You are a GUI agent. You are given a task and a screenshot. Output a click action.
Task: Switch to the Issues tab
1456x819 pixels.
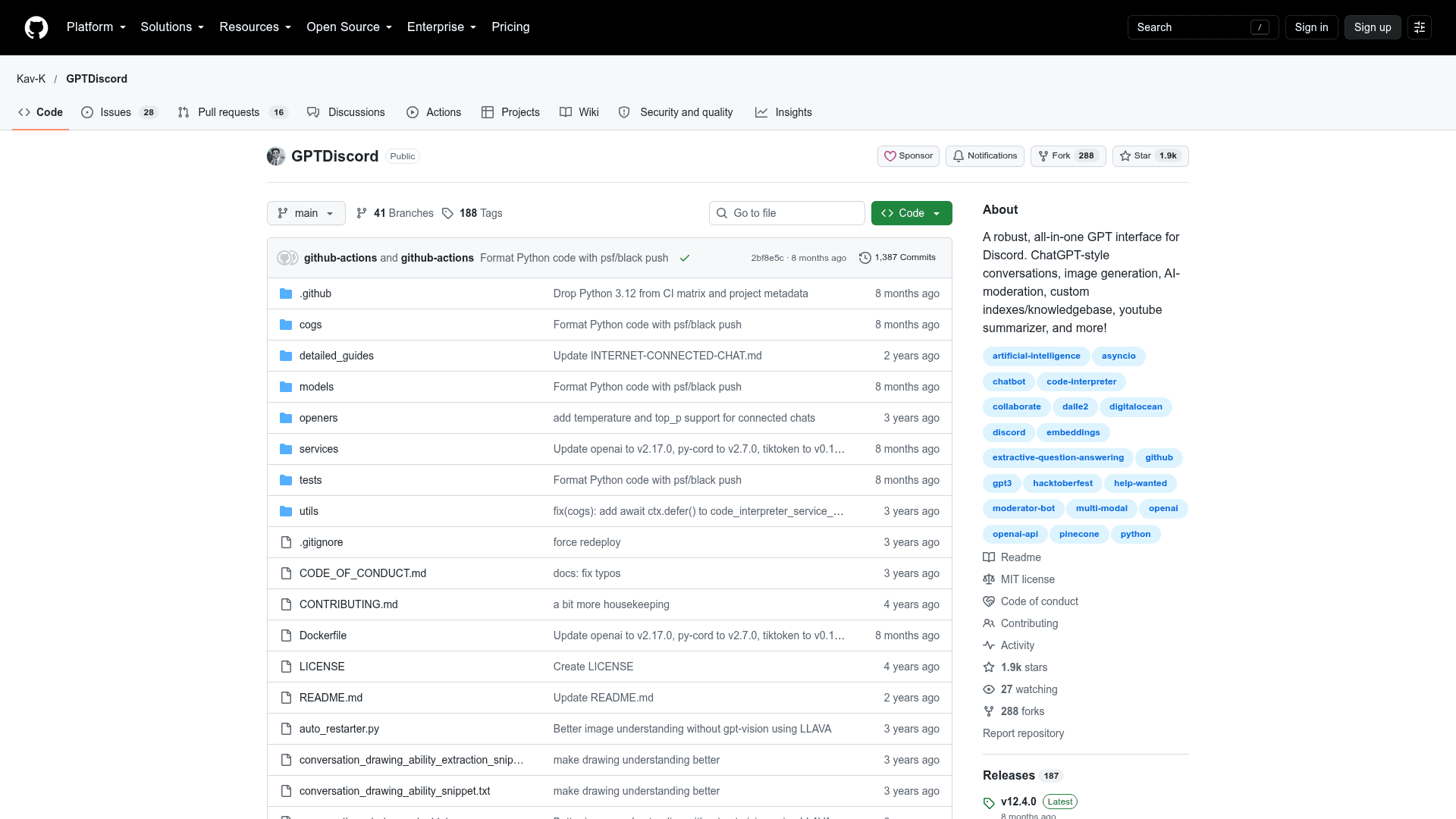point(119,112)
